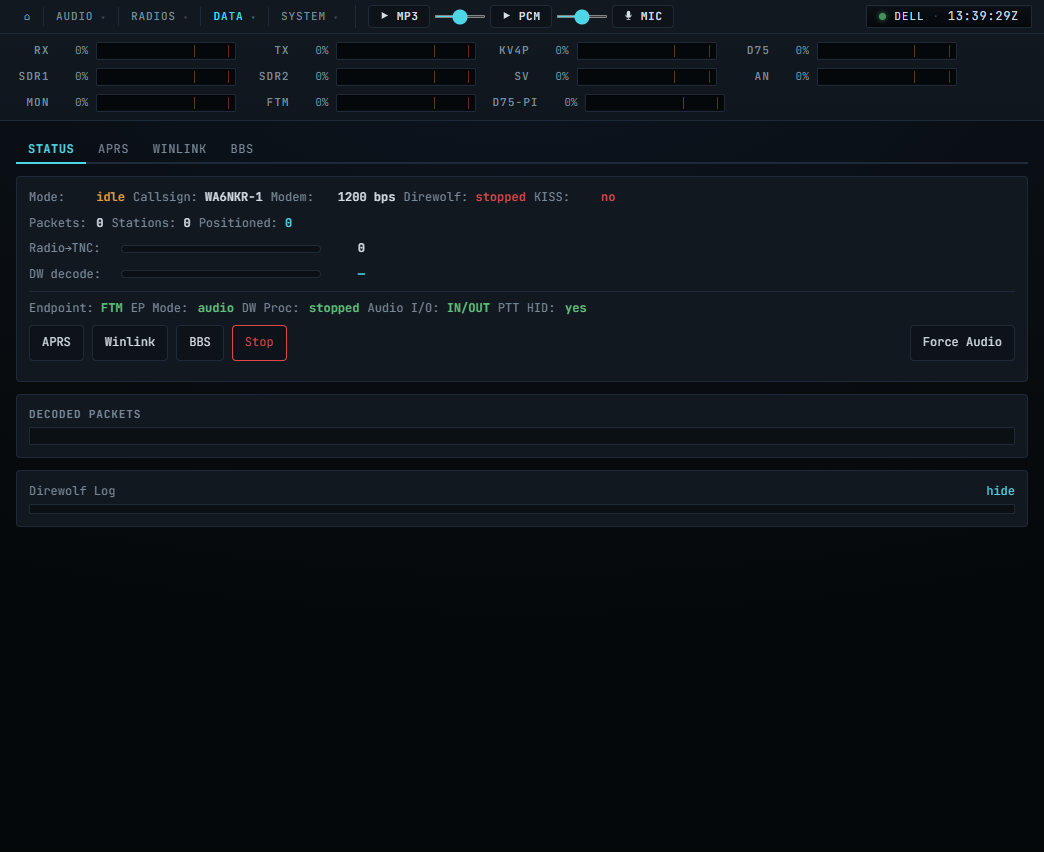Start Winlink mode button

pos(130,343)
